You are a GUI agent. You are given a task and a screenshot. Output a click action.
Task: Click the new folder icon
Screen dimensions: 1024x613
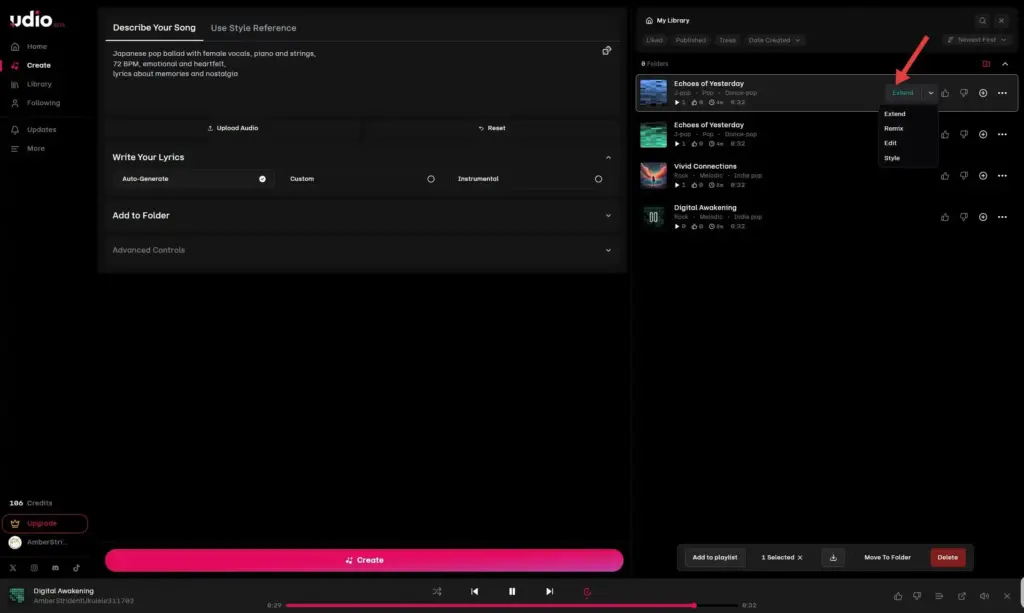pos(986,64)
